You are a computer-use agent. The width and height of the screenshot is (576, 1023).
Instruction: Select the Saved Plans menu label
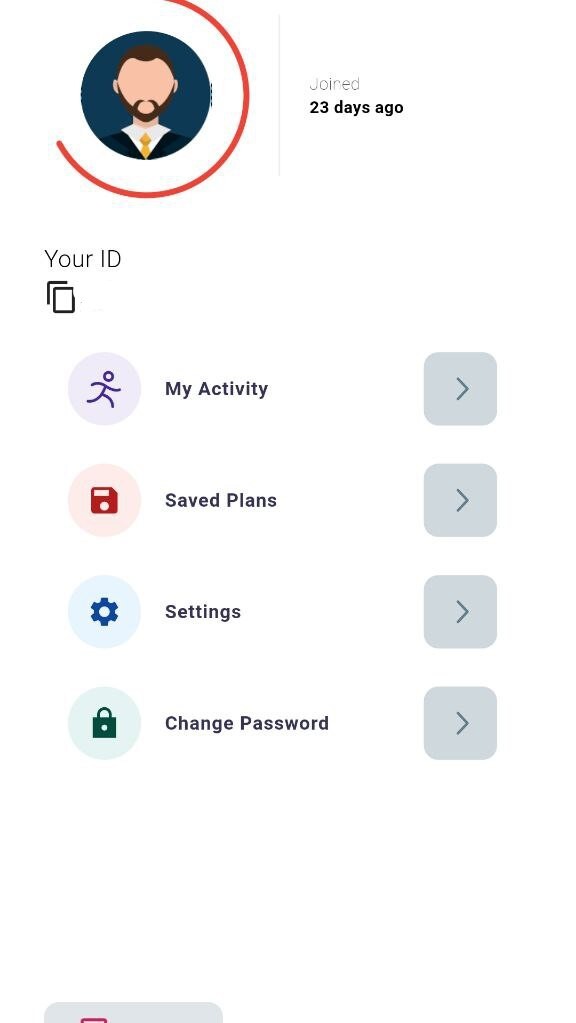pyautogui.click(x=221, y=500)
